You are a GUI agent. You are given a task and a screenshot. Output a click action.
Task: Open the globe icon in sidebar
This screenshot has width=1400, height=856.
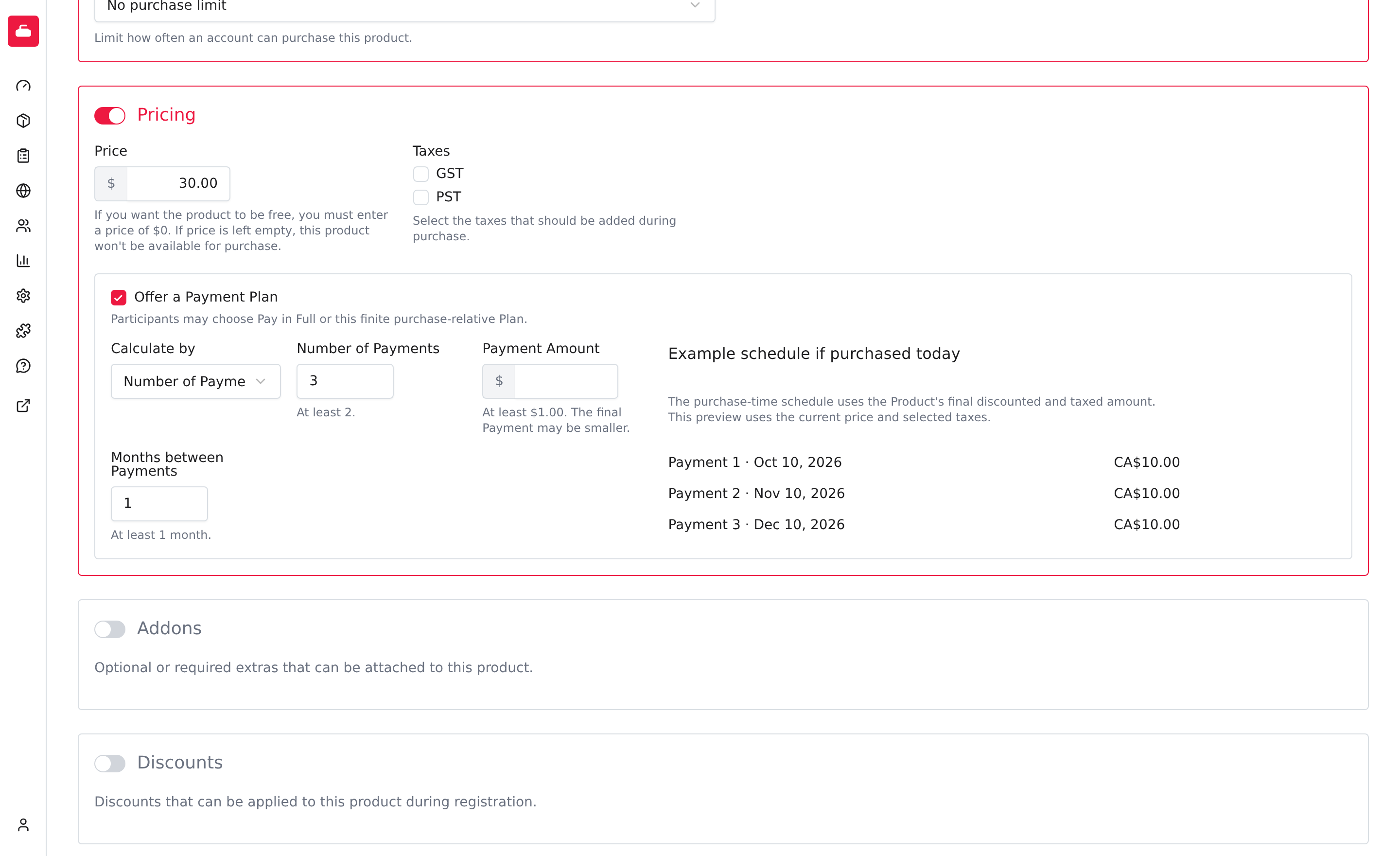pyautogui.click(x=23, y=191)
